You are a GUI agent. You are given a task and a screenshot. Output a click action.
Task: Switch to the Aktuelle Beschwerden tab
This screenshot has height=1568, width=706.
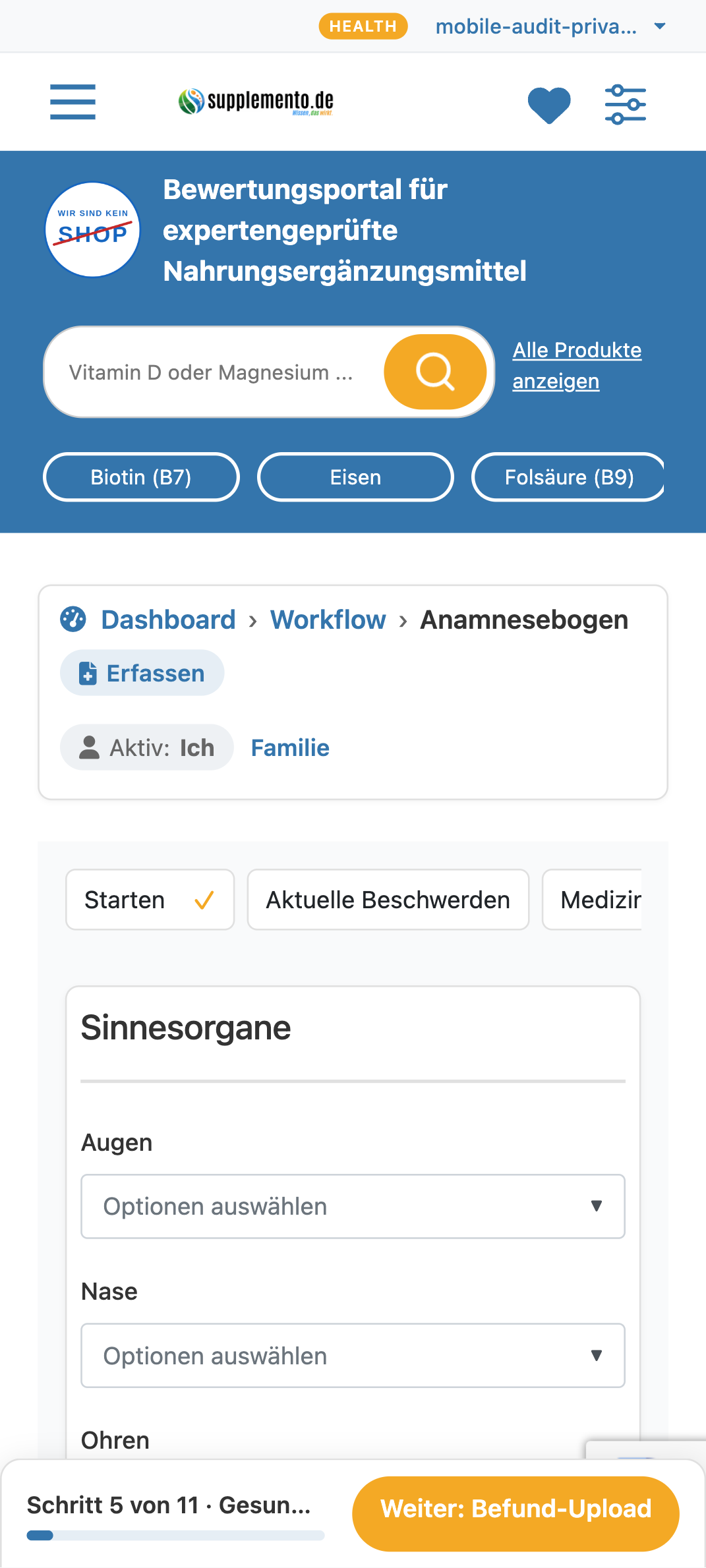coord(388,900)
